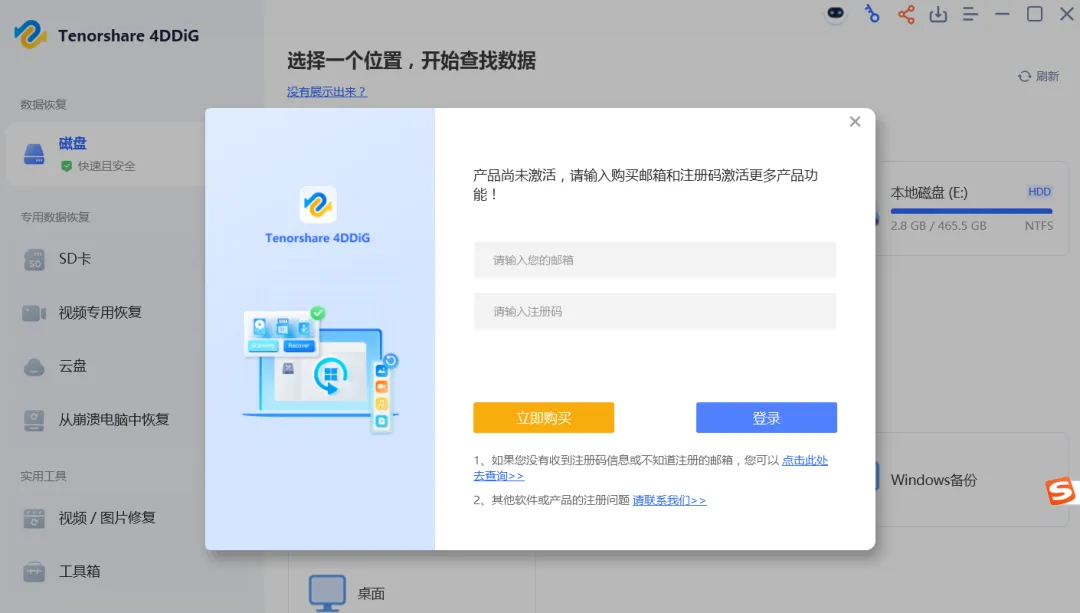
Task: Click the 立即购买 buy now button
Action: tap(543, 417)
